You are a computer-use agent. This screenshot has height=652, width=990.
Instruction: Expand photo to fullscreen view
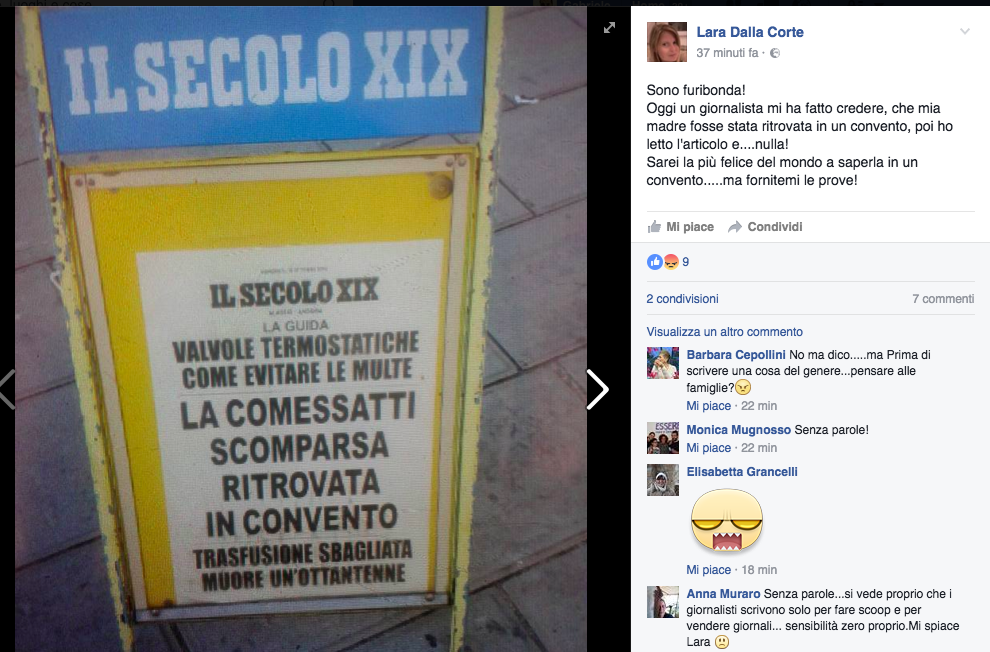click(x=609, y=28)
